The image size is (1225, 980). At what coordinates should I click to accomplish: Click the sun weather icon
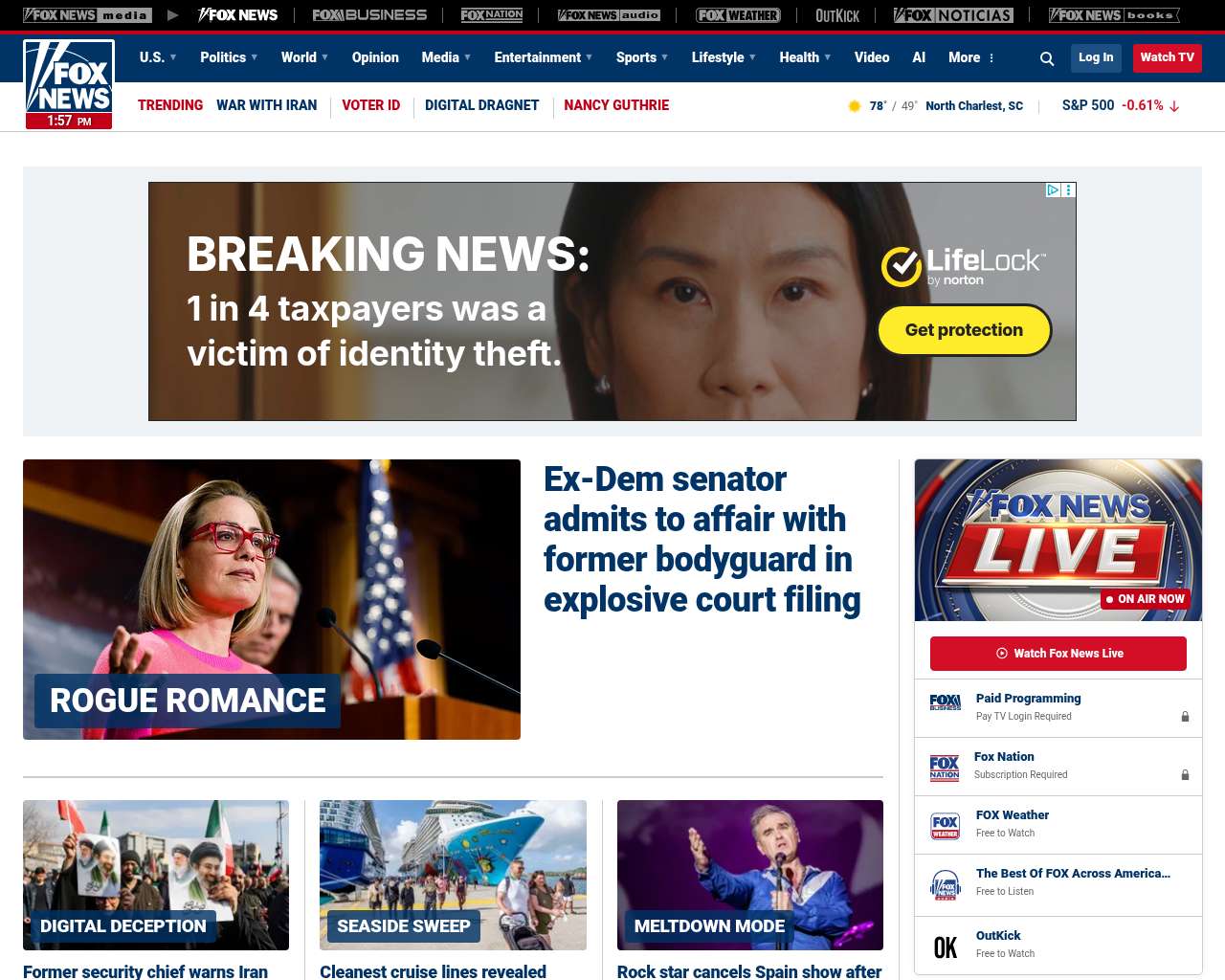tap(855, 106)
